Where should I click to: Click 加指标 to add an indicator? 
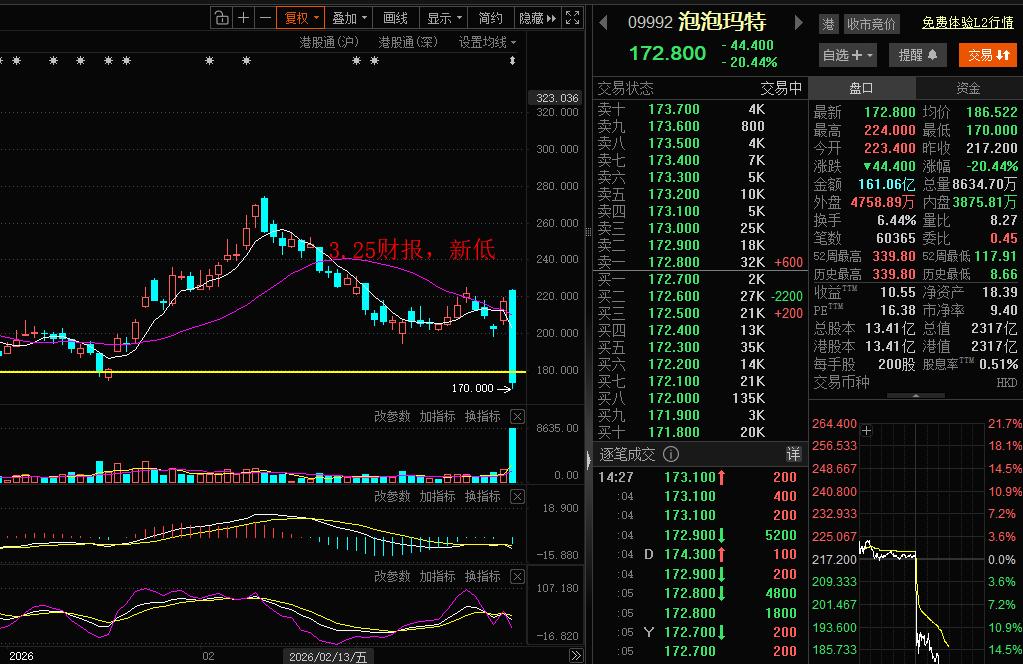point(437,416)
